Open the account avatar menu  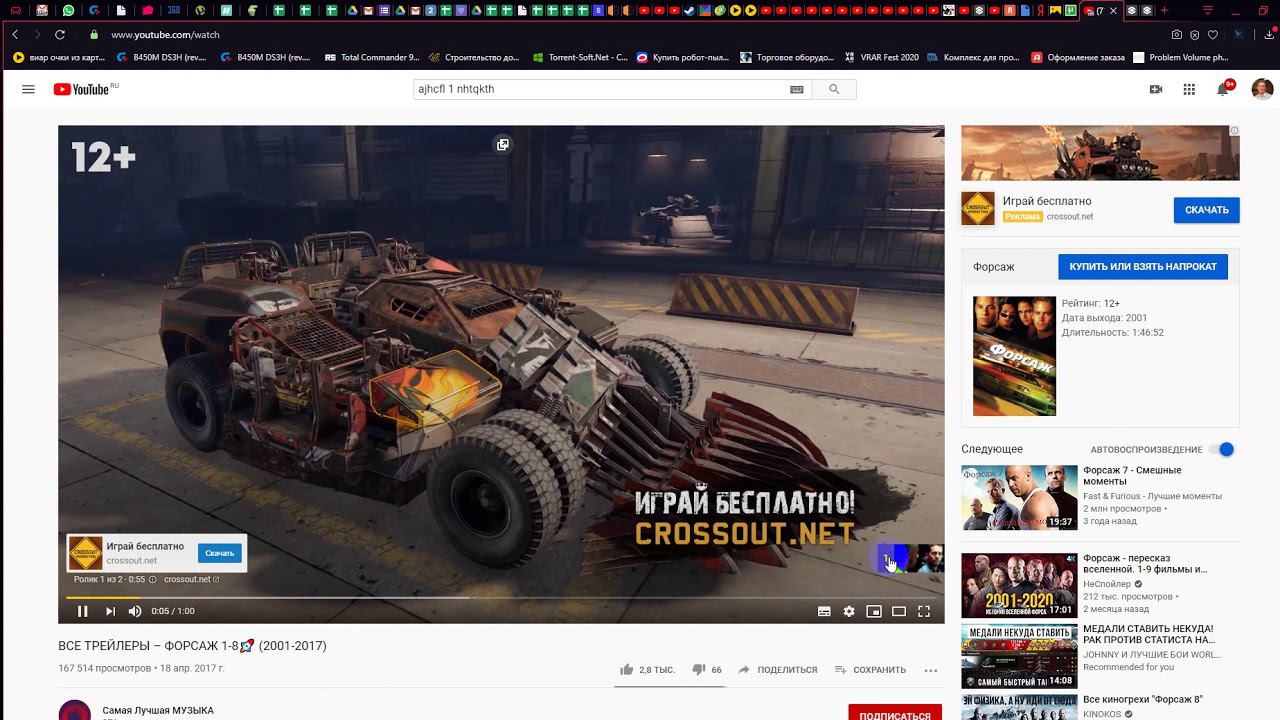1263,89
